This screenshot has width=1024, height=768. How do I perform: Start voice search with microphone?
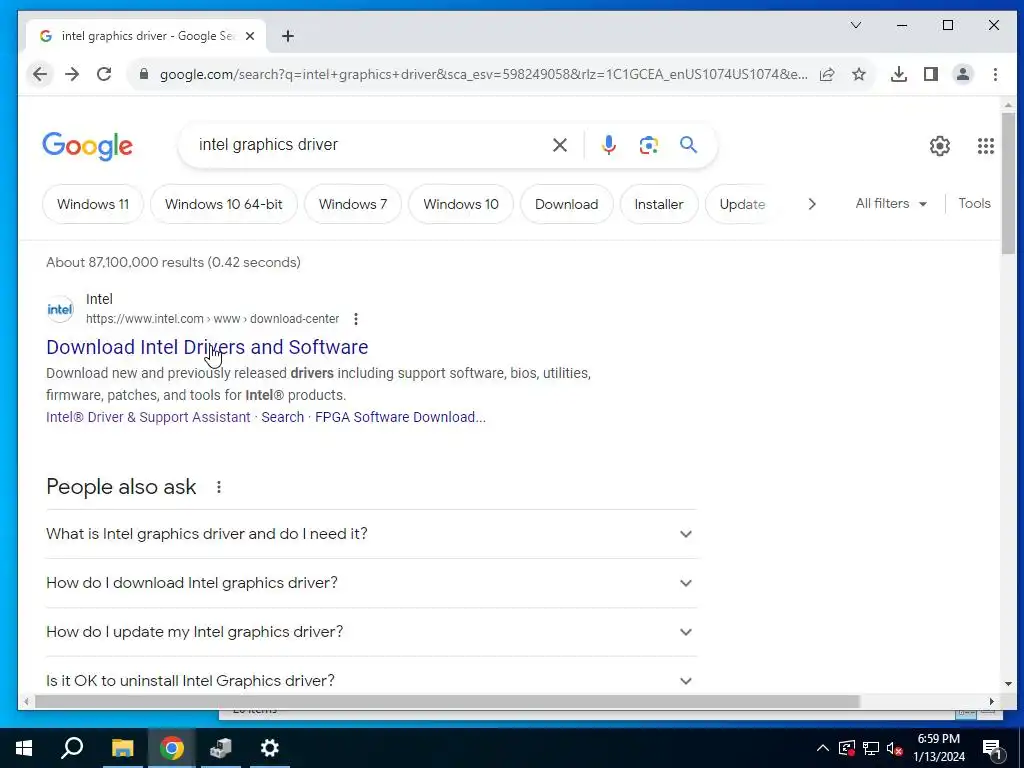click(x=609, y=145)
